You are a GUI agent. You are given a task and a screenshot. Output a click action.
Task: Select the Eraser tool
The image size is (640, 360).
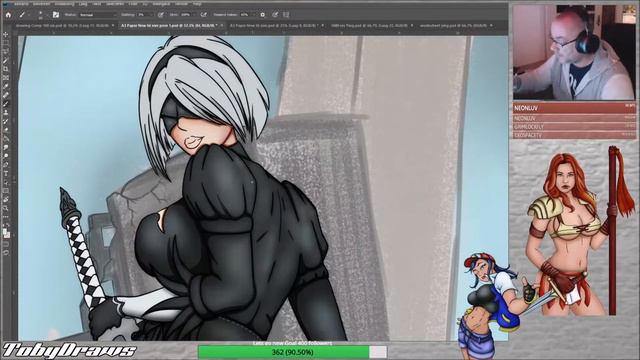pyautogui.click(x=6, y=129)
